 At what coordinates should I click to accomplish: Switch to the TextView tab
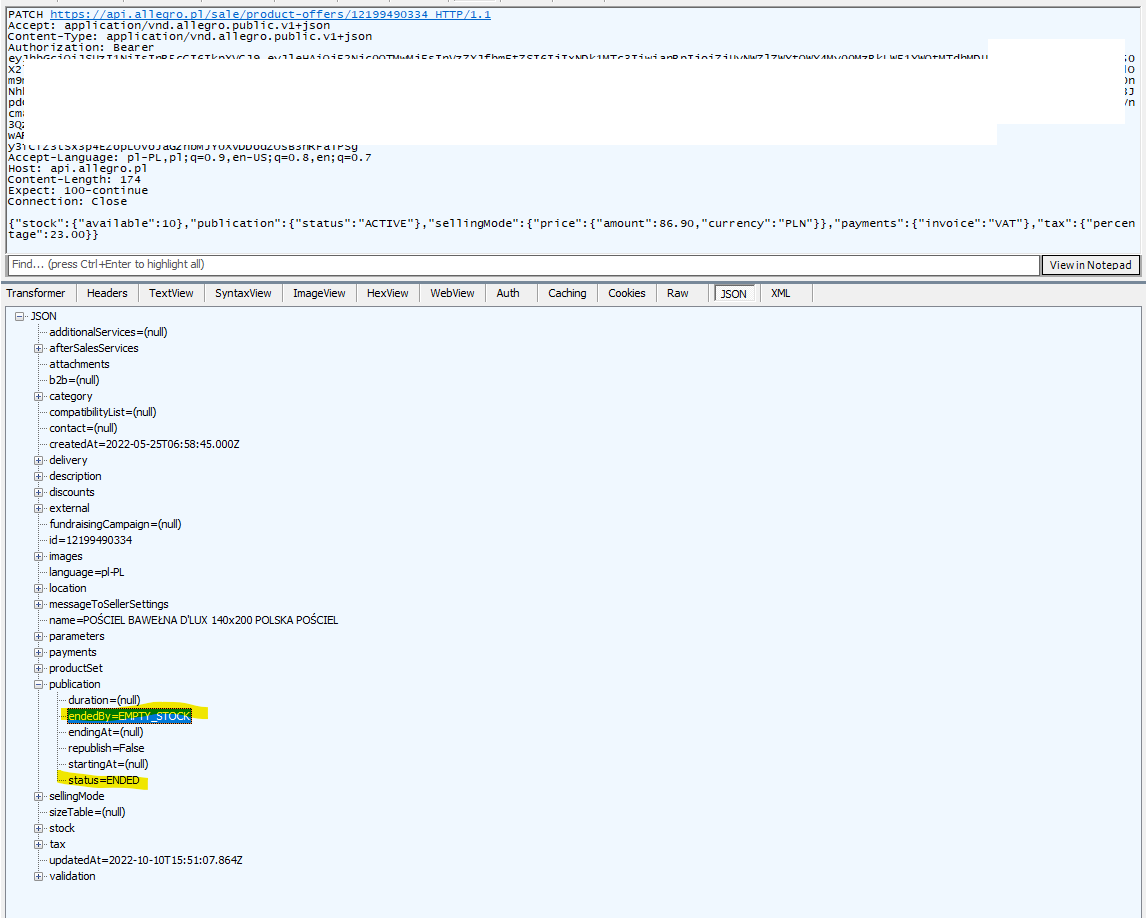[x=170, y=293]
